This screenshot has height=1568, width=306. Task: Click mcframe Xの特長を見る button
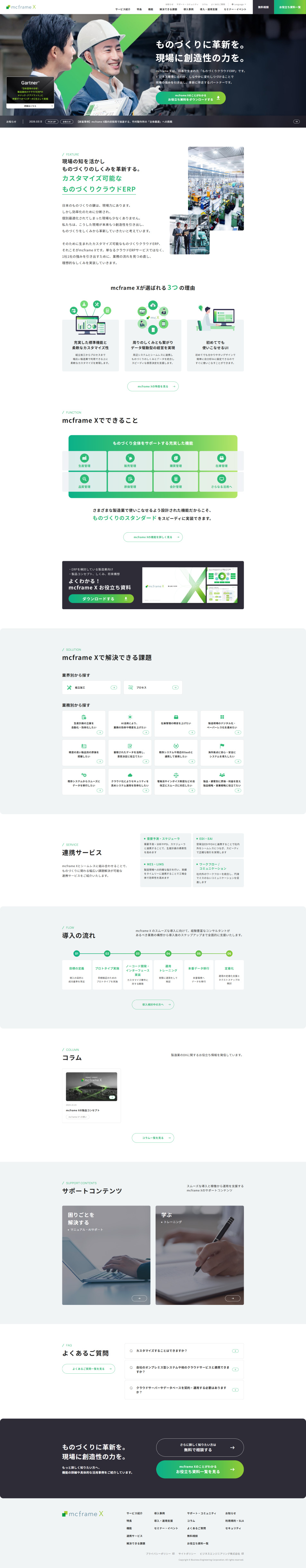click(153, 386)
